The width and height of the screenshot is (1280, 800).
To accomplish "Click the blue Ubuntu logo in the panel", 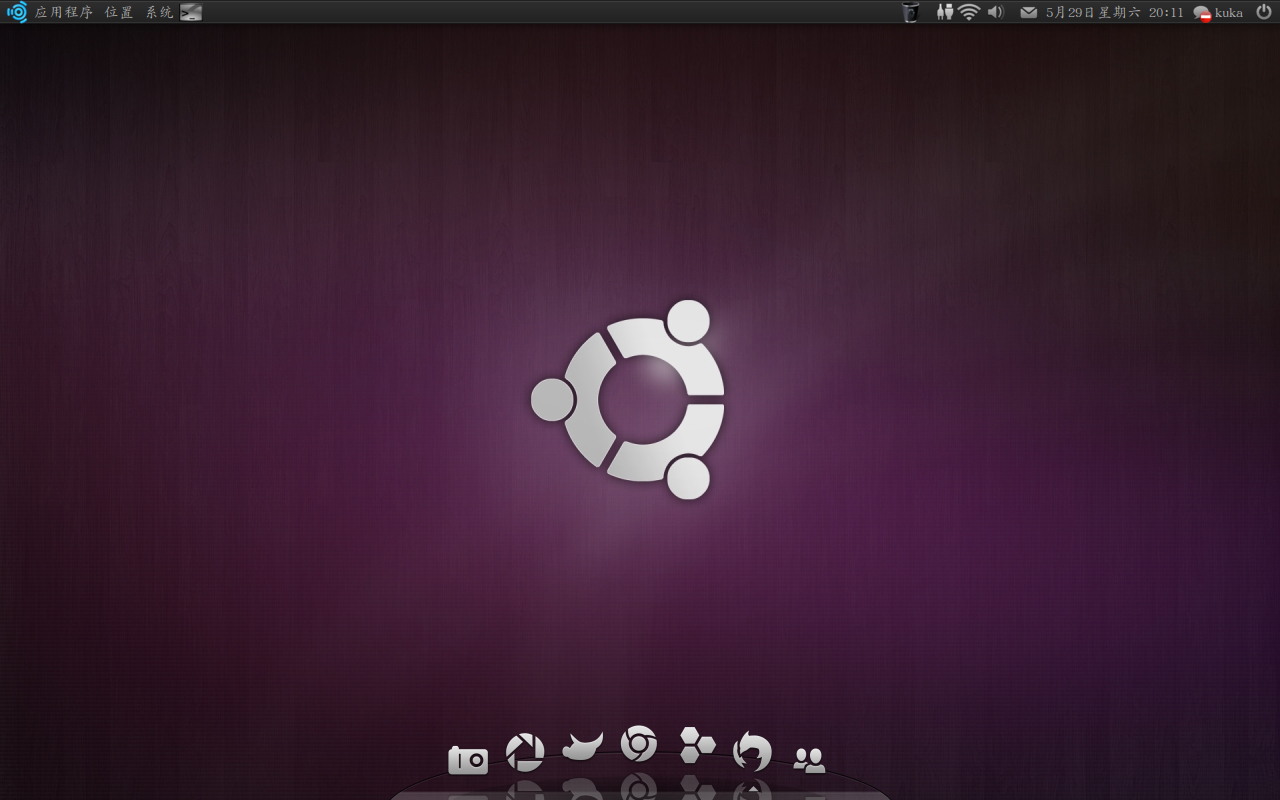I will pyautogui.click(x=17, y=12).
